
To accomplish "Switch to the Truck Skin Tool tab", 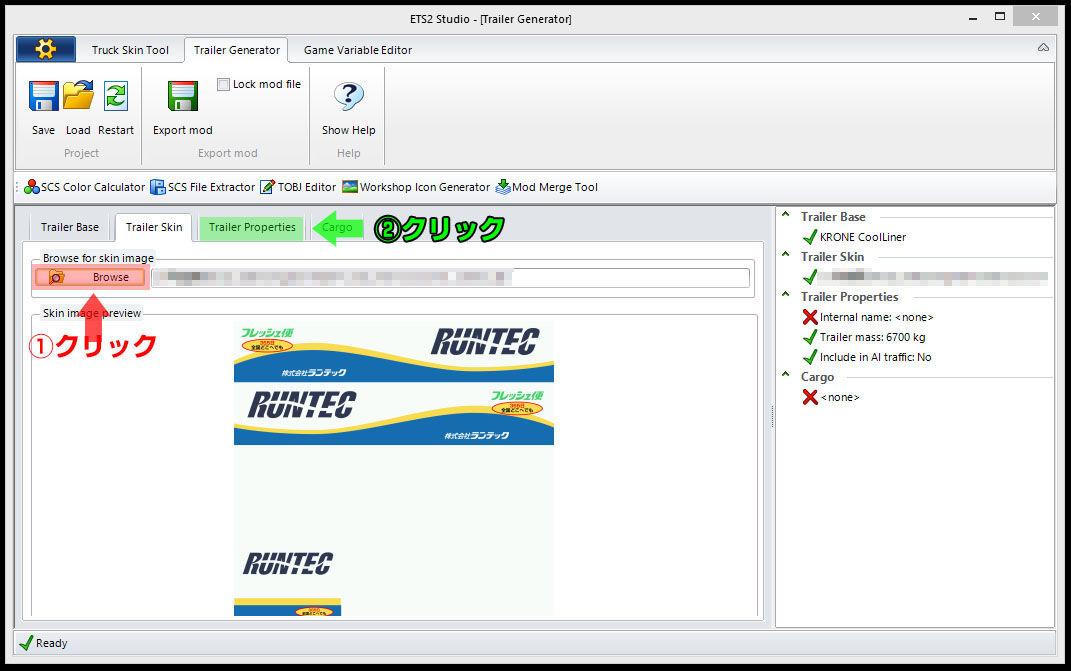I will pyautogui.click(x=130, y=50).
